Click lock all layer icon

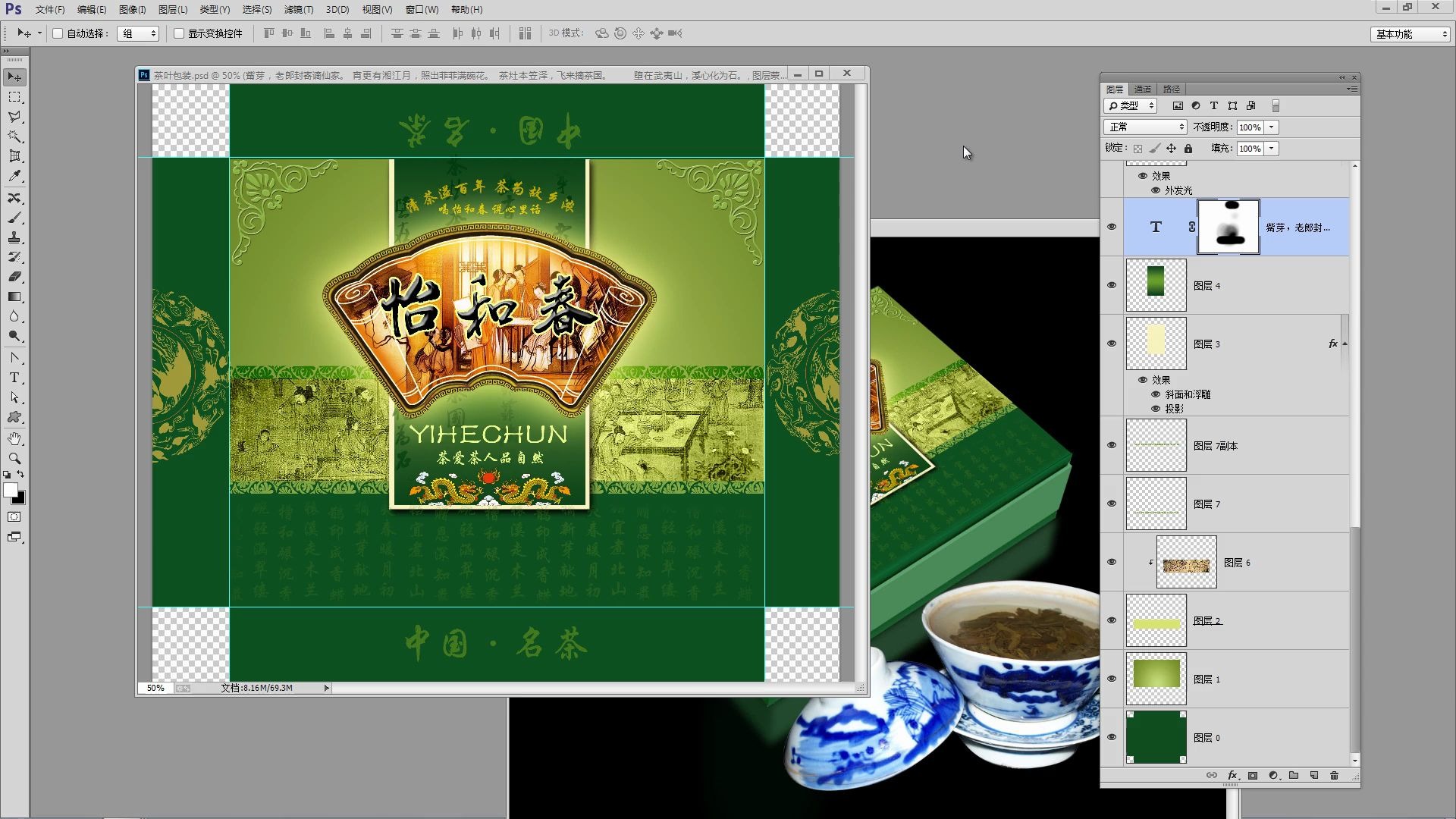pyautogui.click(x=1188, y=149)
